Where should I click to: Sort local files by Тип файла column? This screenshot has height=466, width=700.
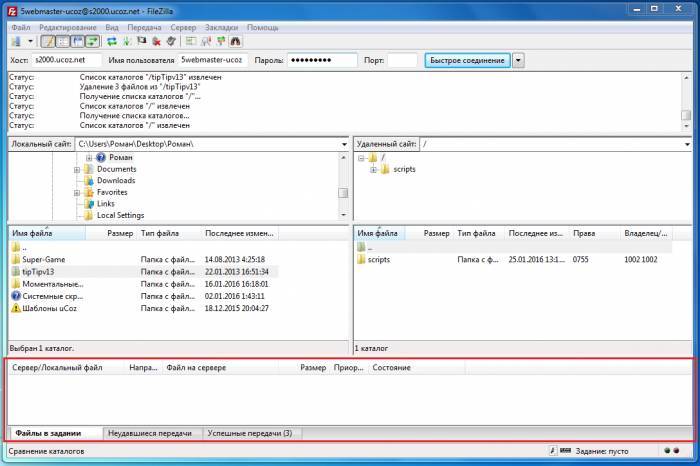160,233
